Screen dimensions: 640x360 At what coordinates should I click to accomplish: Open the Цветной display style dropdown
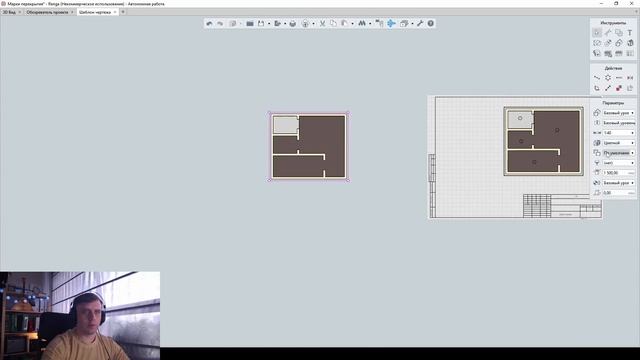point(619,143)
